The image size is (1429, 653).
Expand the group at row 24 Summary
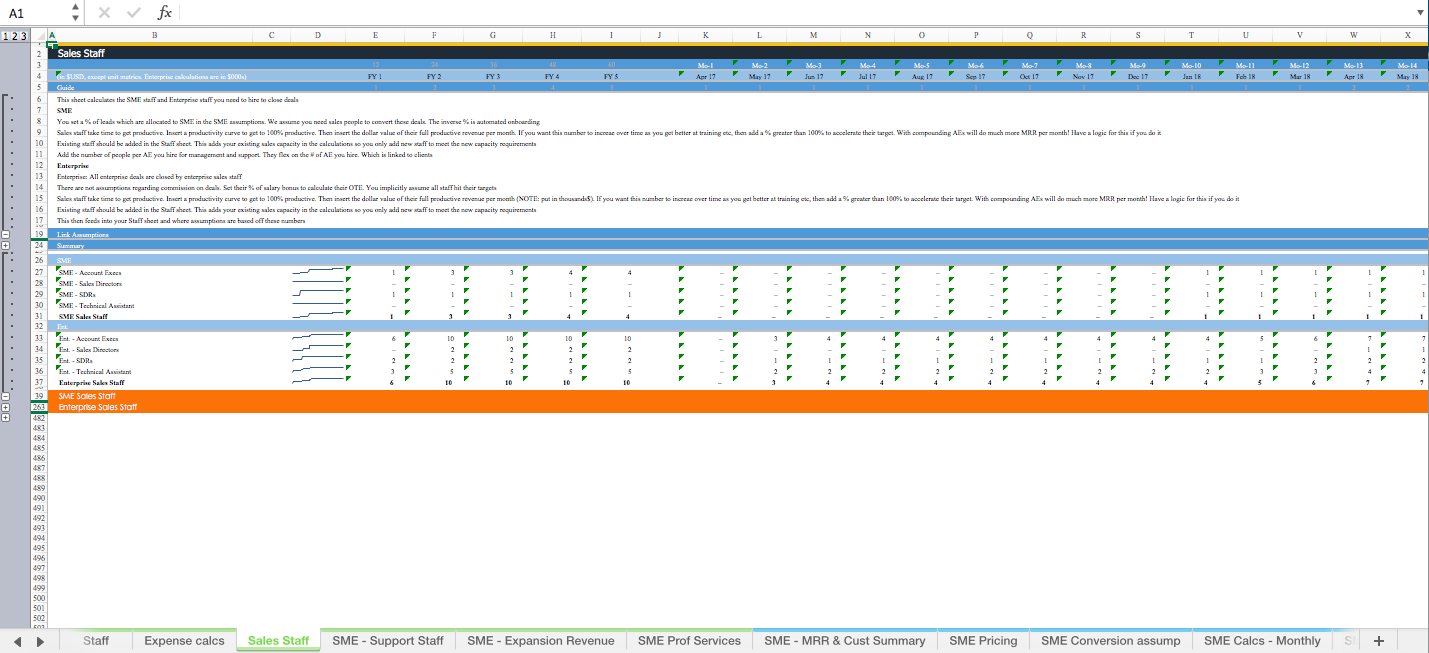6,245
